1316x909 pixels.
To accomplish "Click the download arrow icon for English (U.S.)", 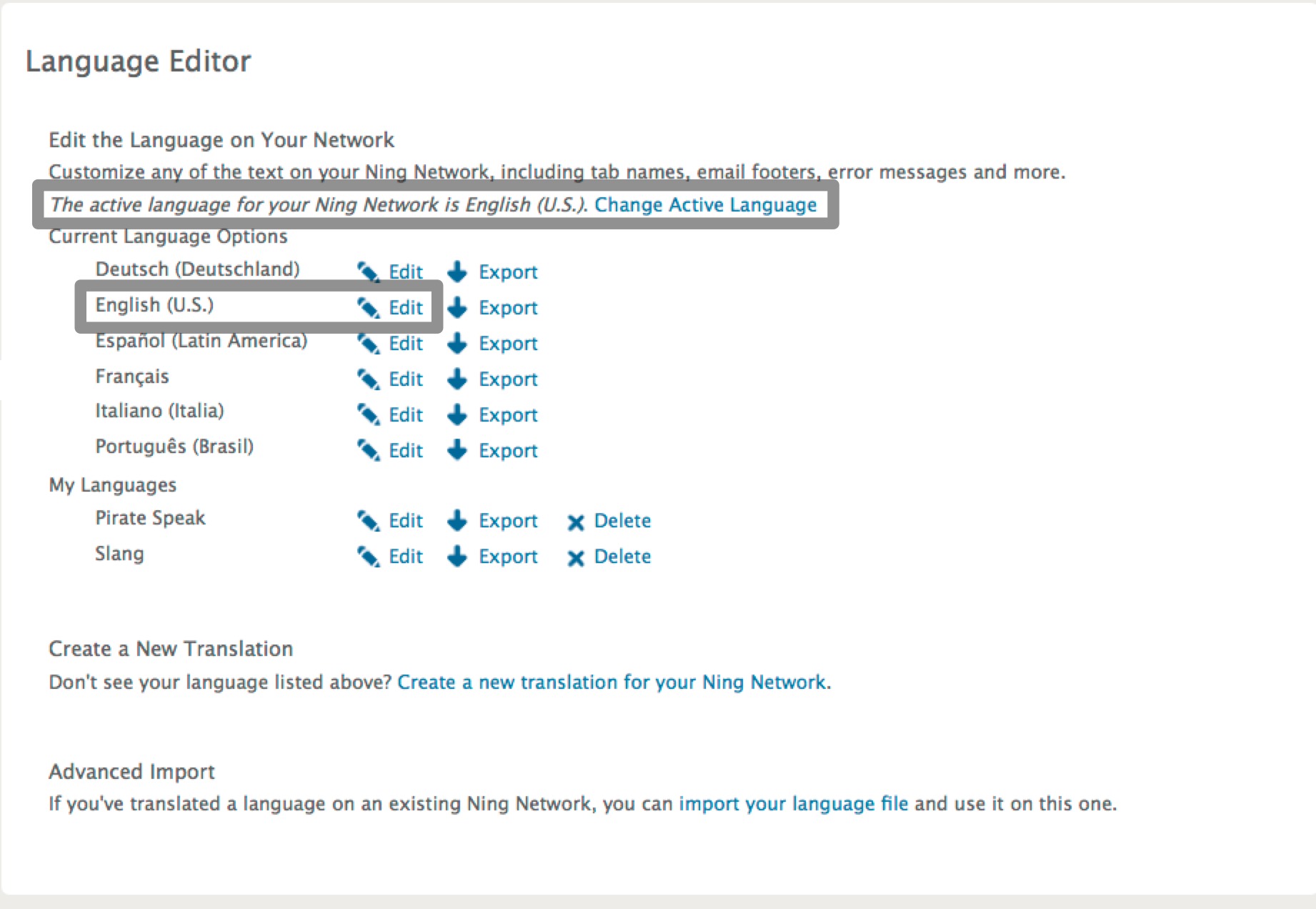I will pos(457,307).
